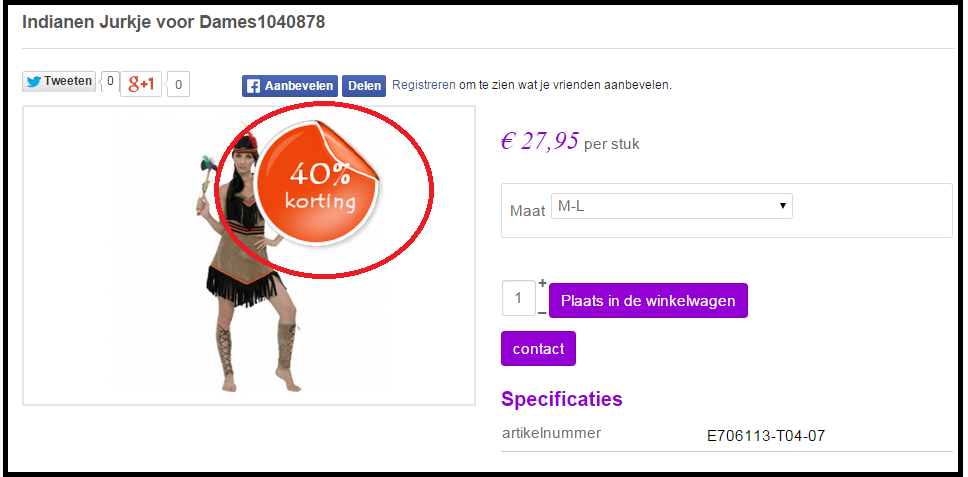Screen dimensions: 968x477
Task: Click the Google g+1 button
Action: (x=141, y=85)
